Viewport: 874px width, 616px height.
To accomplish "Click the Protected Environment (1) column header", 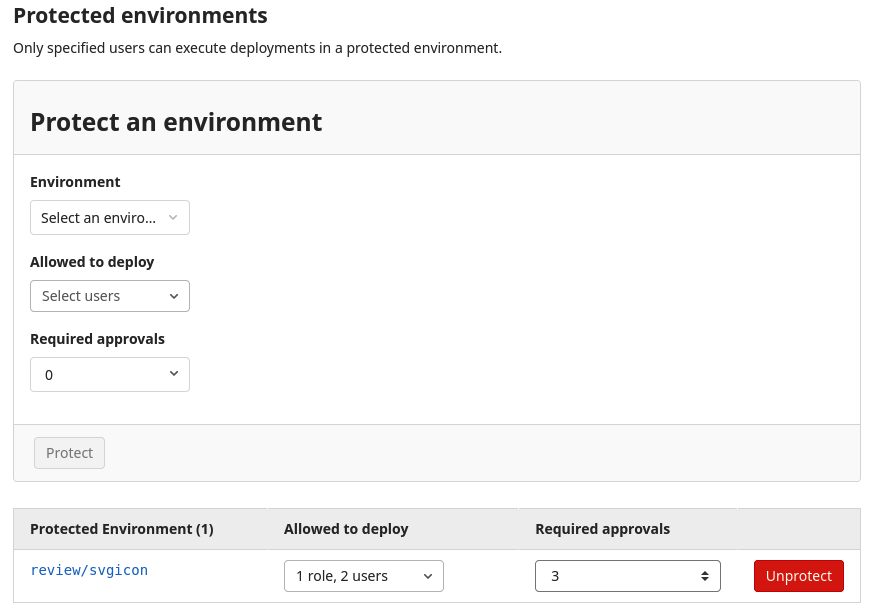I will click(x=121, y=528).
